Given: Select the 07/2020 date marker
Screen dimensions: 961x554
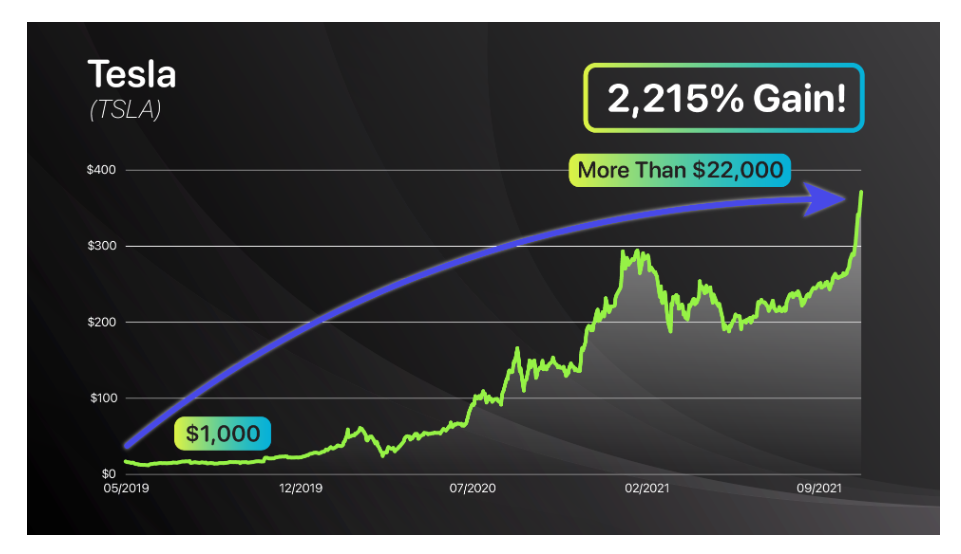Looking at the screenshot, I should pos(473,488).
